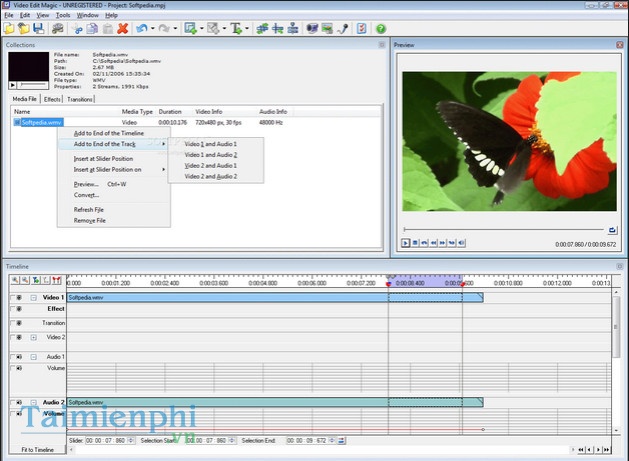Viewport: 629px width, 461px height.
Task: Select Video 2 and Audio 1 submenu item
Action: coord(215,165)
